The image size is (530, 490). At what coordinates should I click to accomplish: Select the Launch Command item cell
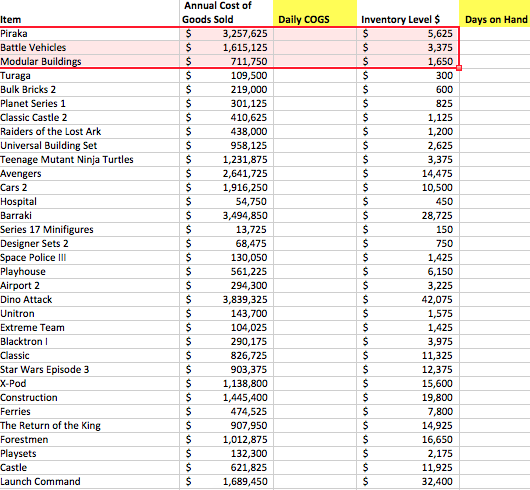tap(90, 481)
